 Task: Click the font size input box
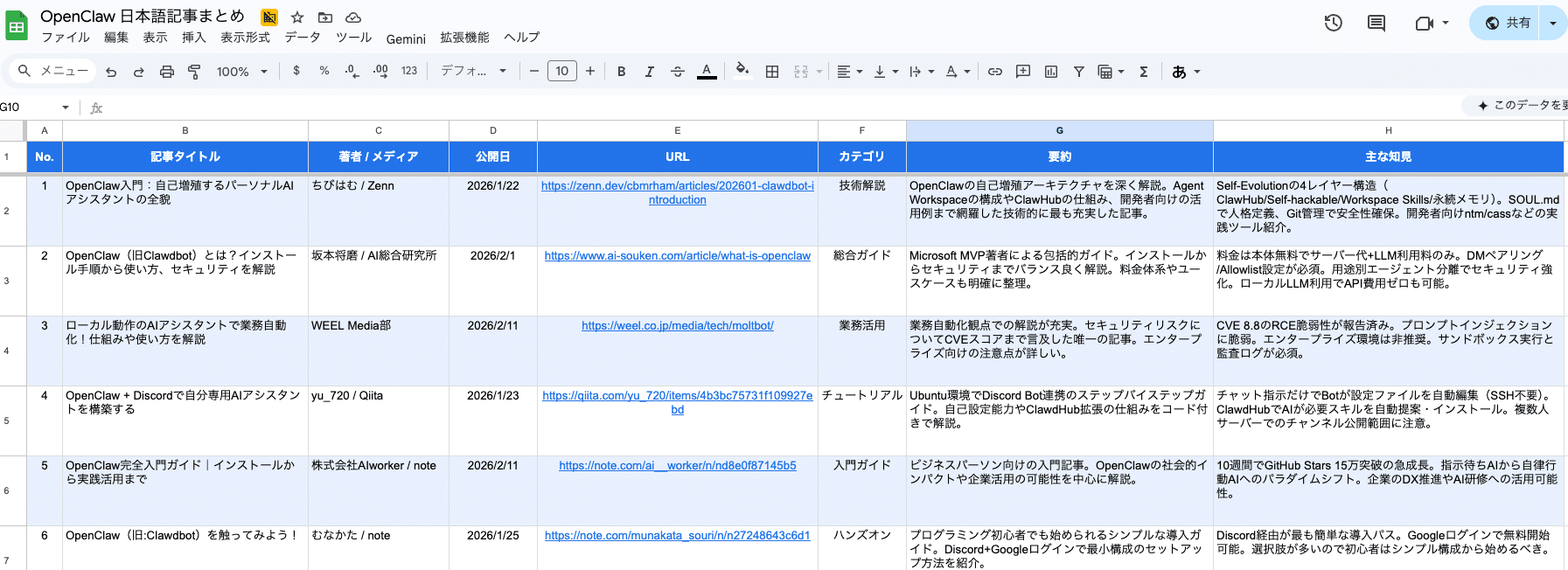(x=561, y=72)
